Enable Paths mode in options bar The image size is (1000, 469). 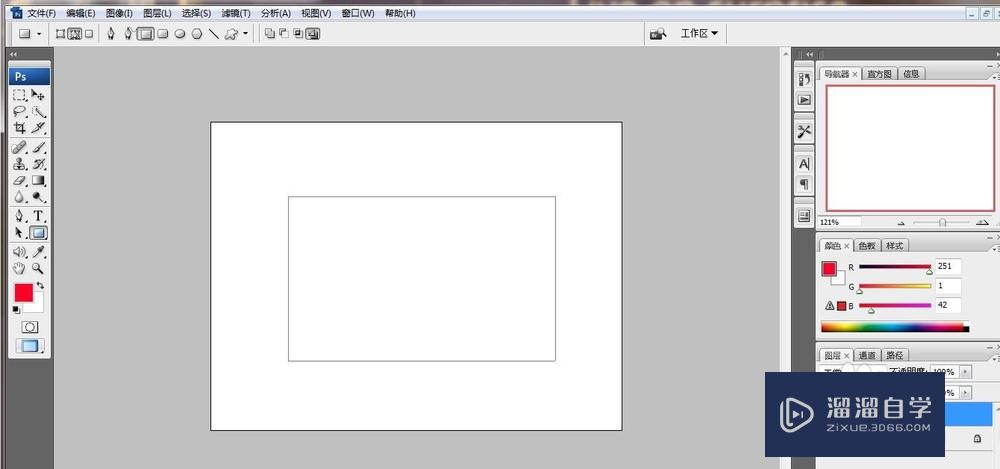(75, 34)
